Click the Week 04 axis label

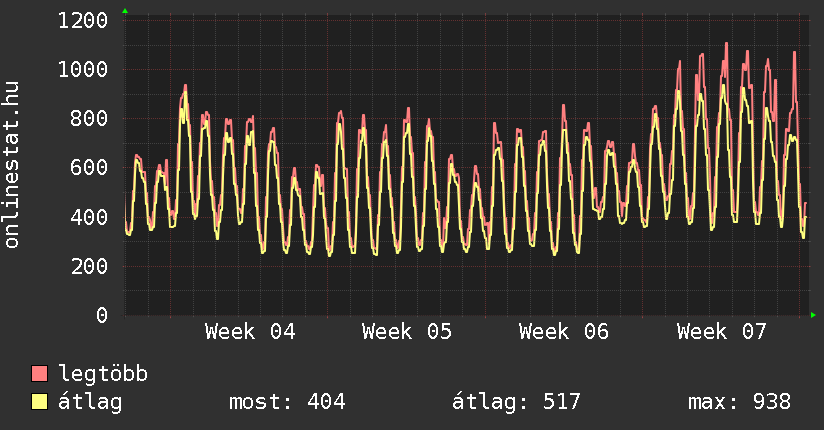point(250,332)
